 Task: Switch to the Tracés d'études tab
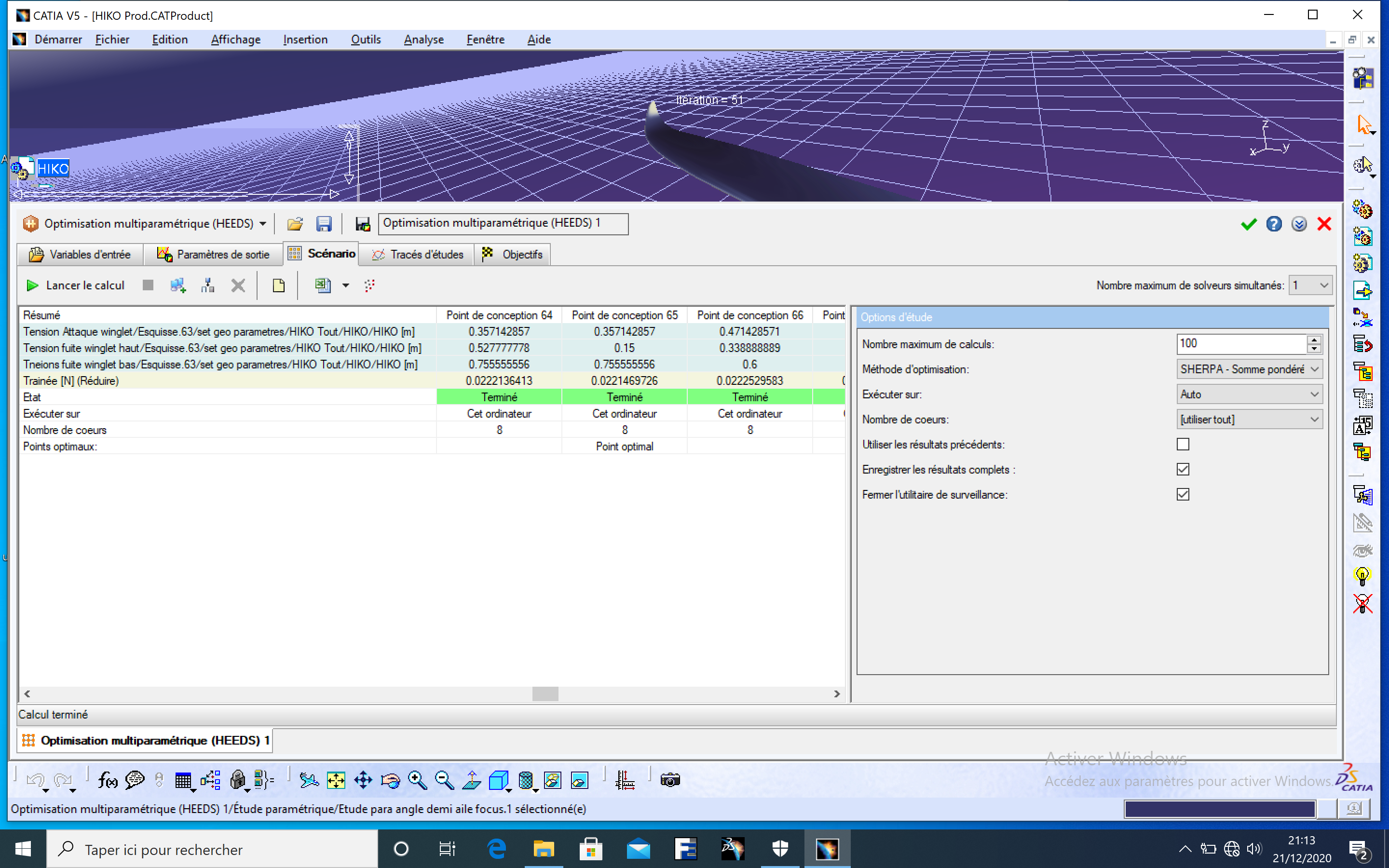tap(417, 254)
